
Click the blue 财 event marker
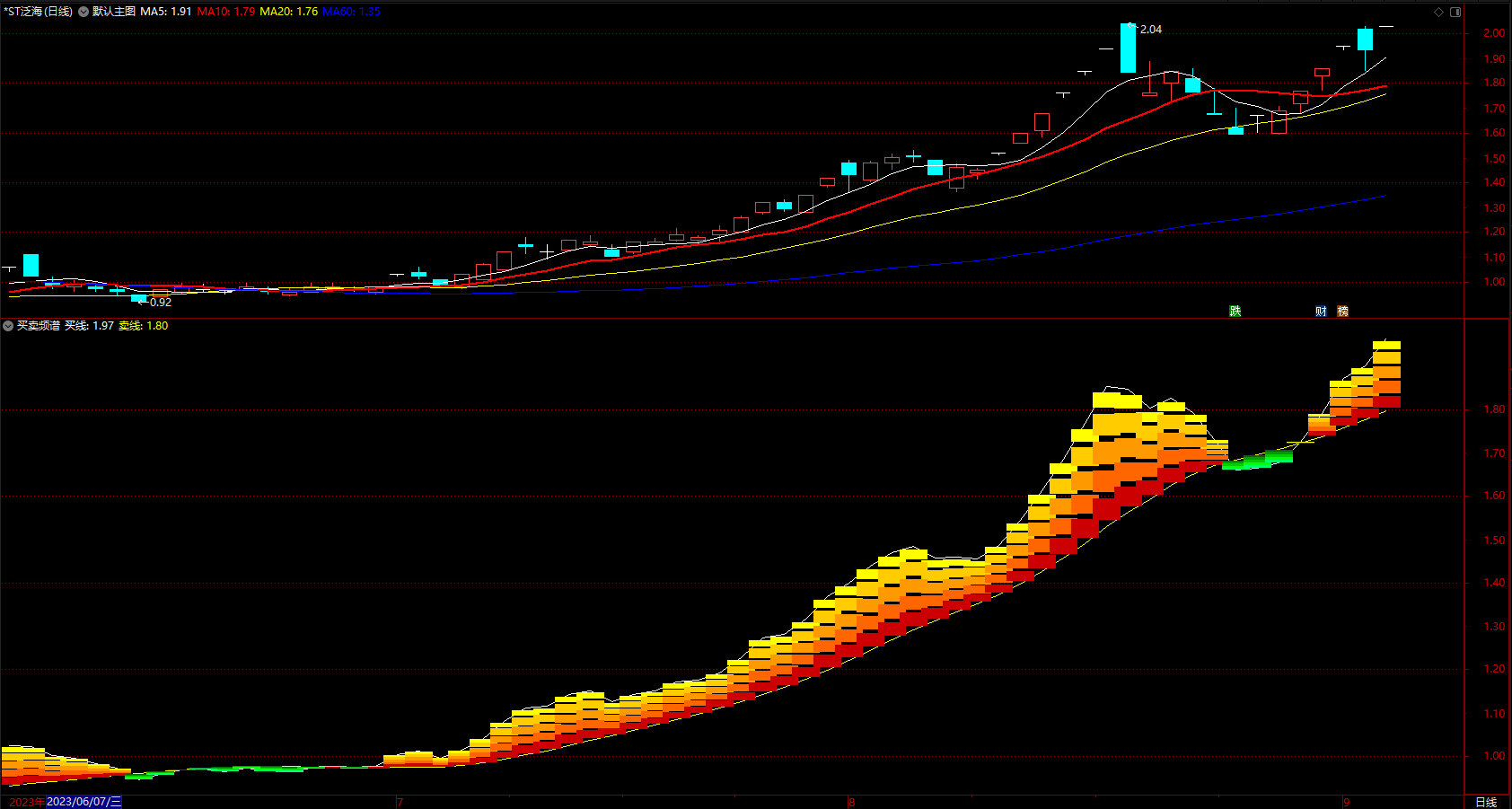(1321, 311)
